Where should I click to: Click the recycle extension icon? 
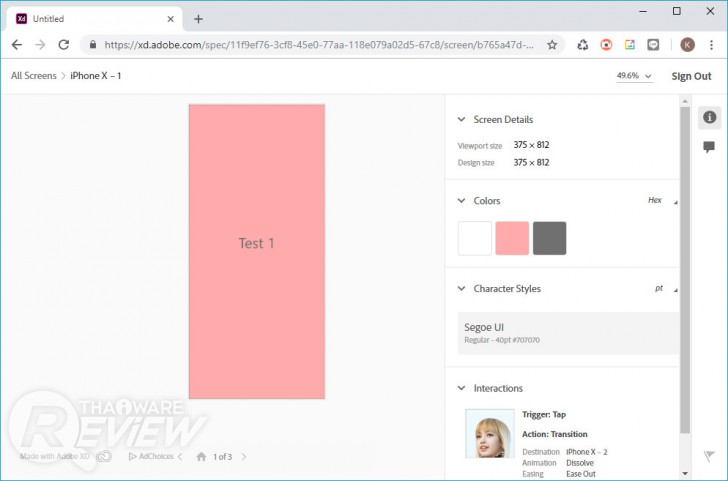(x=583, y=45)
